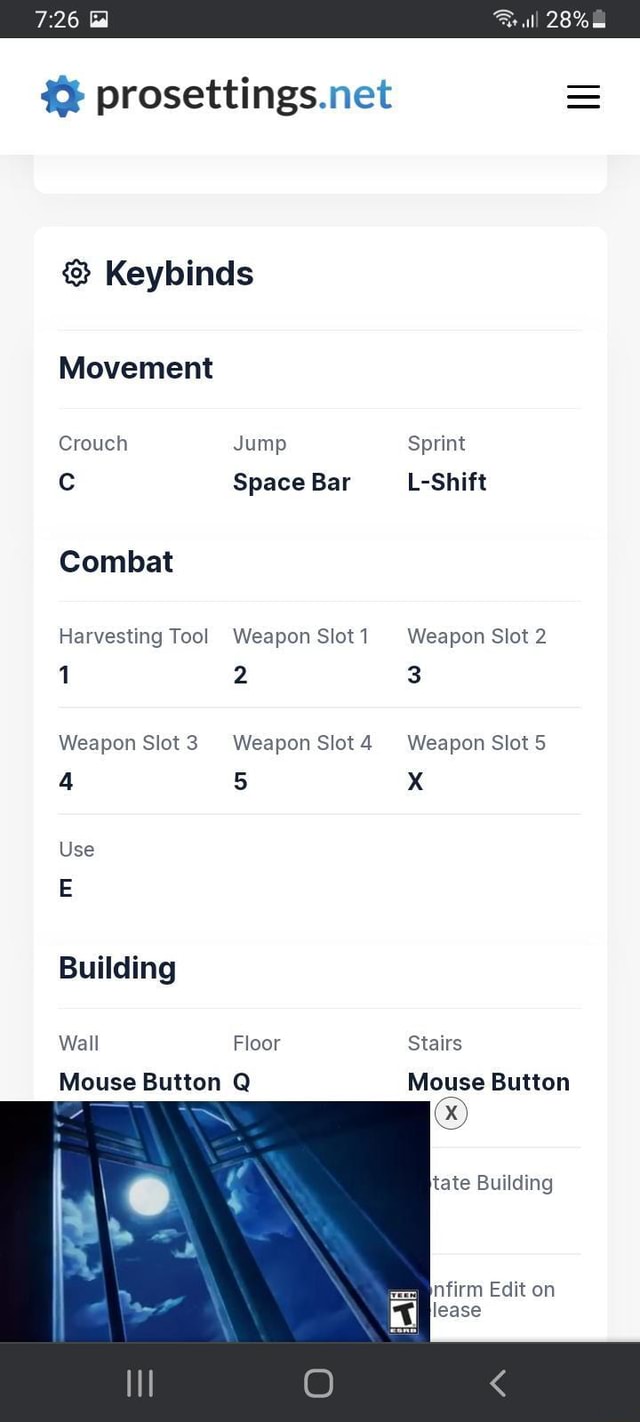The height and width of the screenshot is (1422, 640).
Task: Select the Movement section header
Action: (135, 368)
